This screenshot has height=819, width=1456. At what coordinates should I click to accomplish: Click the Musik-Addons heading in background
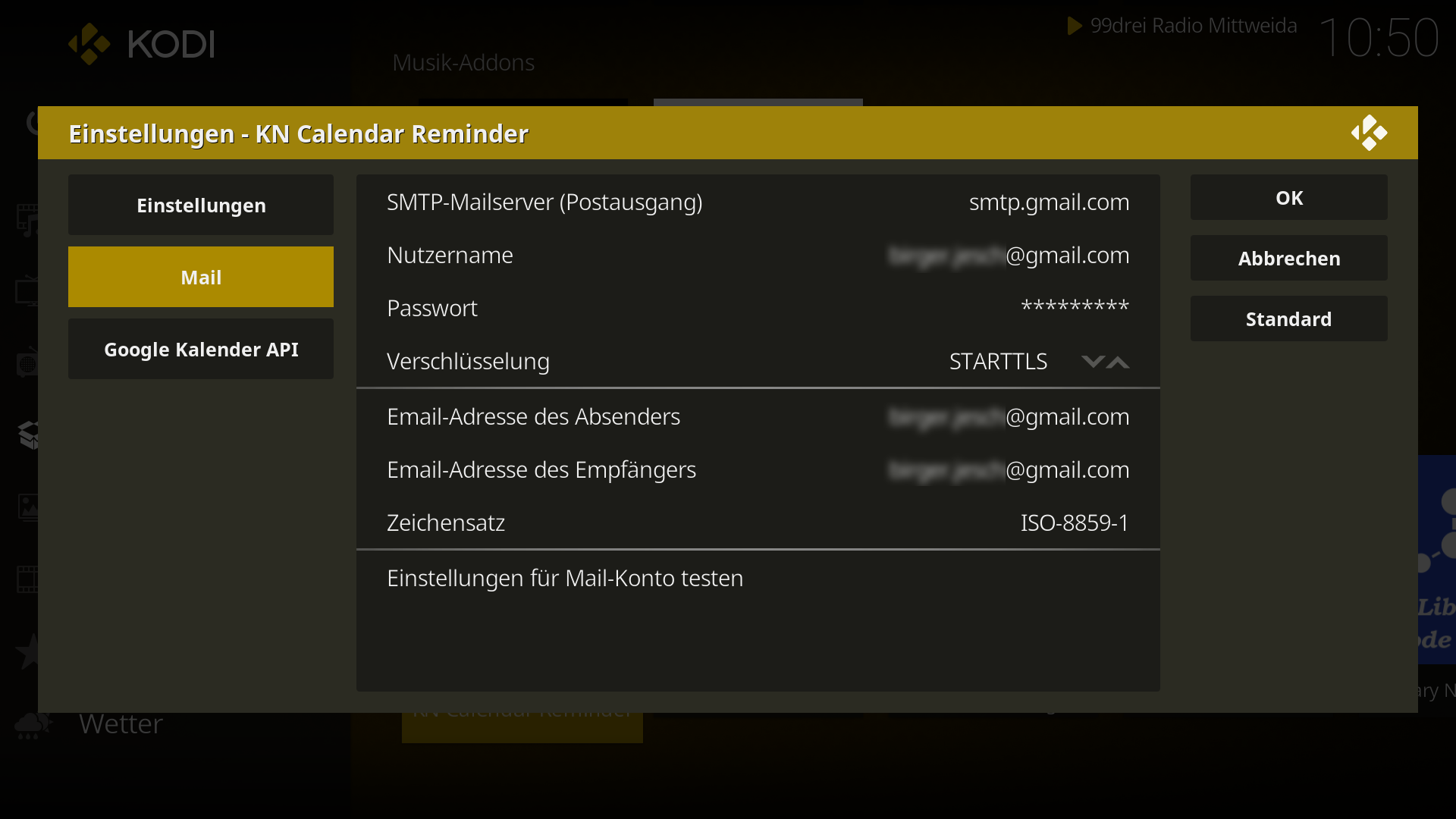click(x=463, y=62)
